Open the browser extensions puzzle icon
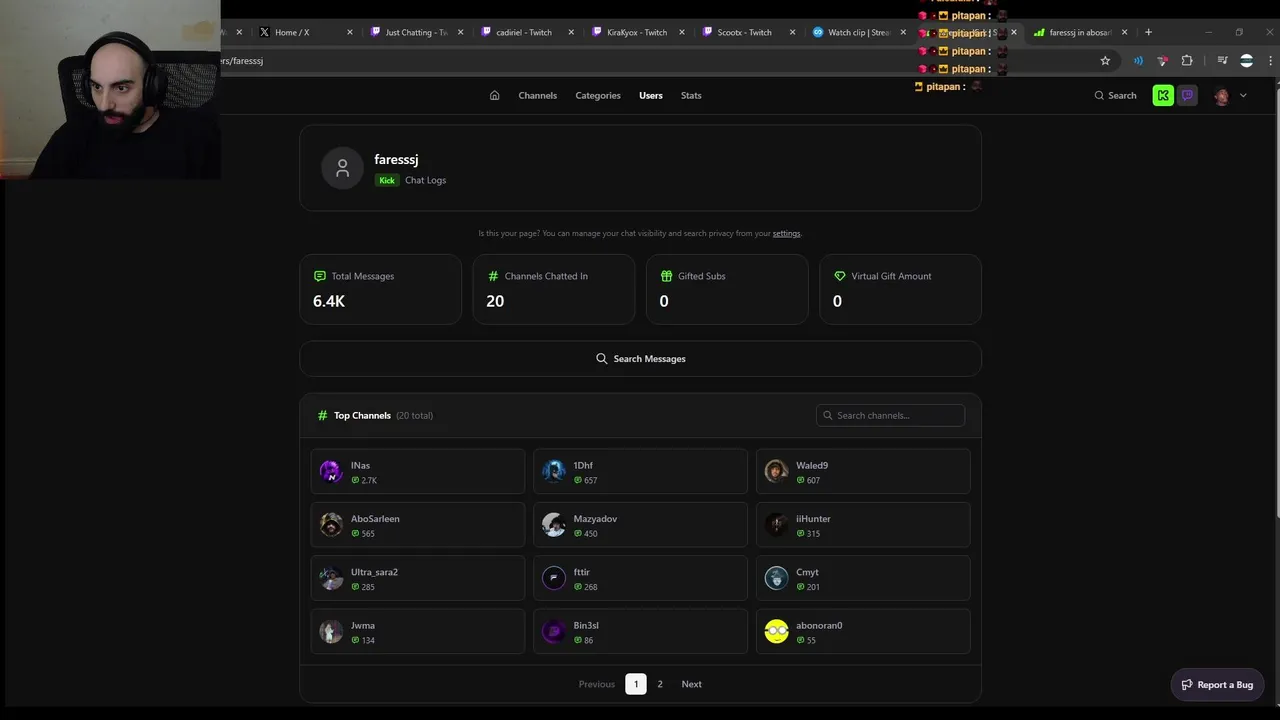 (1187, 61)
